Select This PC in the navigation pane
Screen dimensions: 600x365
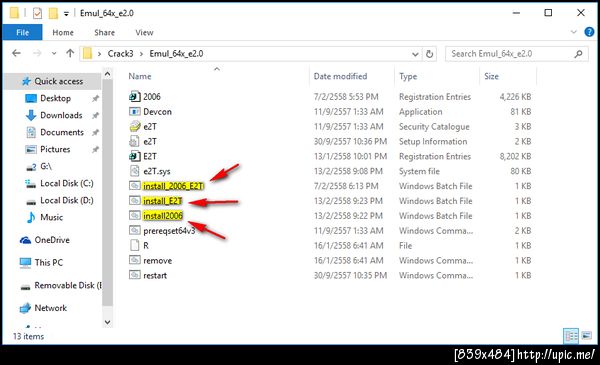tap(49, 262)
